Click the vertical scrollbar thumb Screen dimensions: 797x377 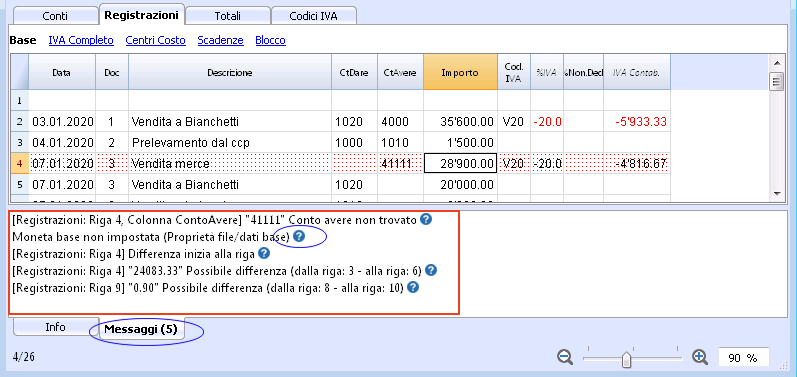tap(776, 81)
